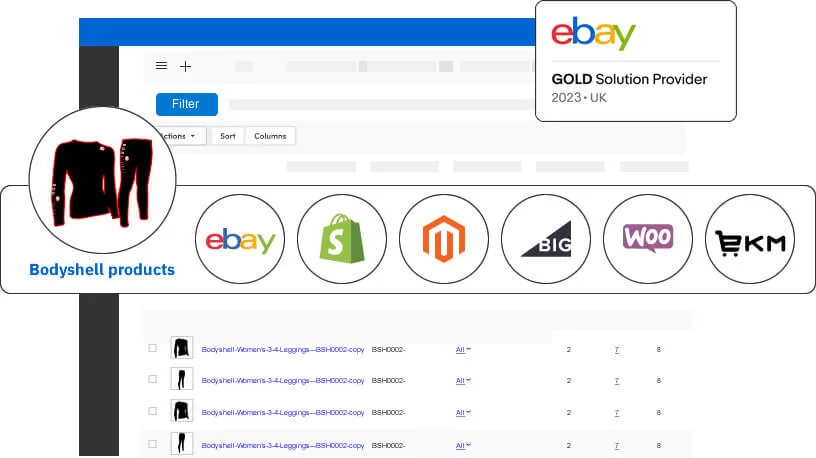
Task: Open the Sort option
Action: [228, 136]
